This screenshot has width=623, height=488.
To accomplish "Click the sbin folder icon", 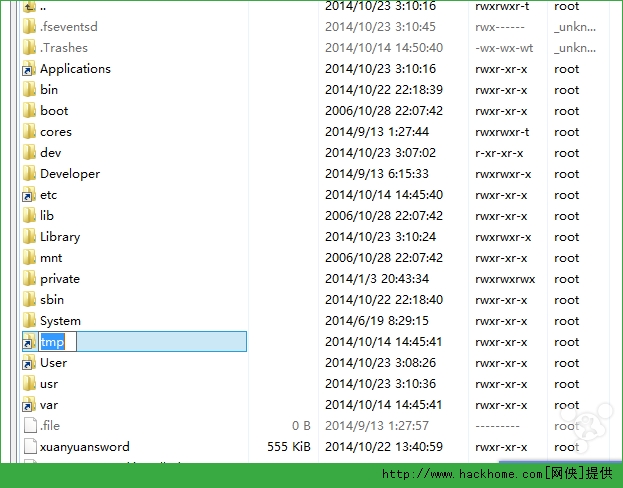I will pos(29,300).
